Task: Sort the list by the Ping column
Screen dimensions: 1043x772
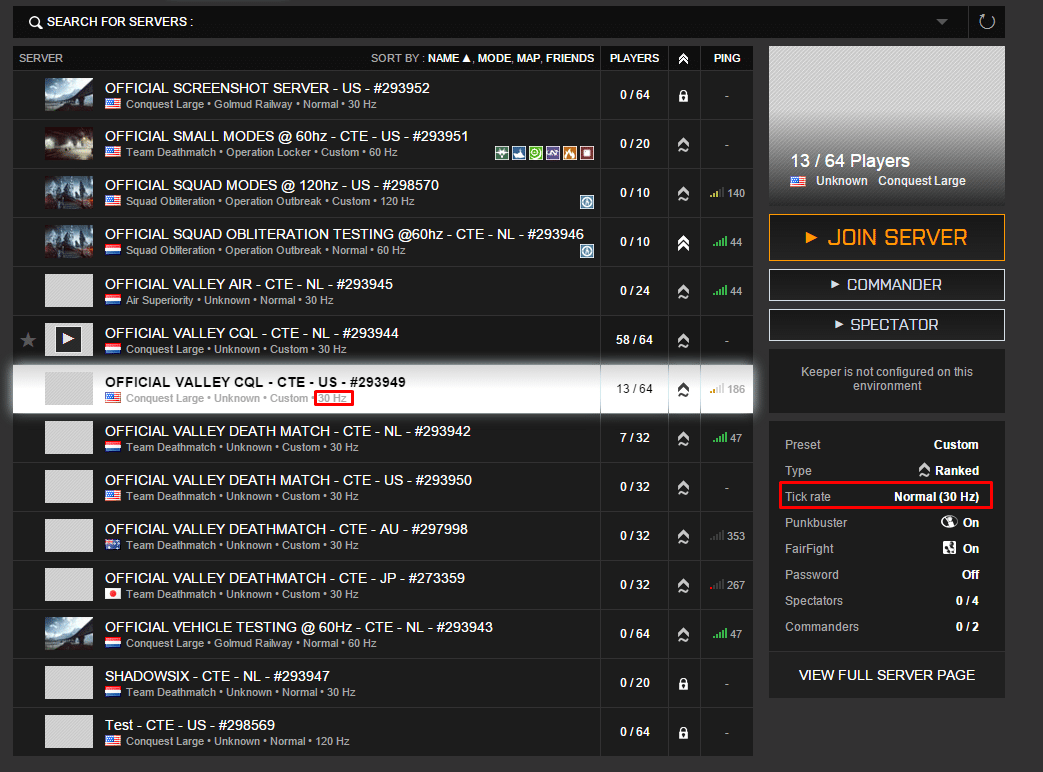Action: point(727,58)
